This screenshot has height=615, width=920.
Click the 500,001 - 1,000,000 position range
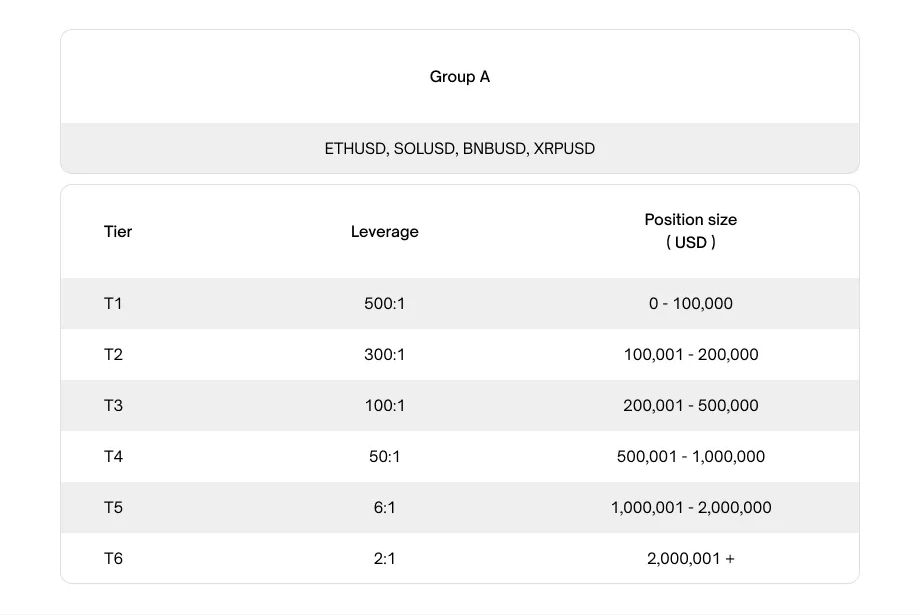[691, 457]
